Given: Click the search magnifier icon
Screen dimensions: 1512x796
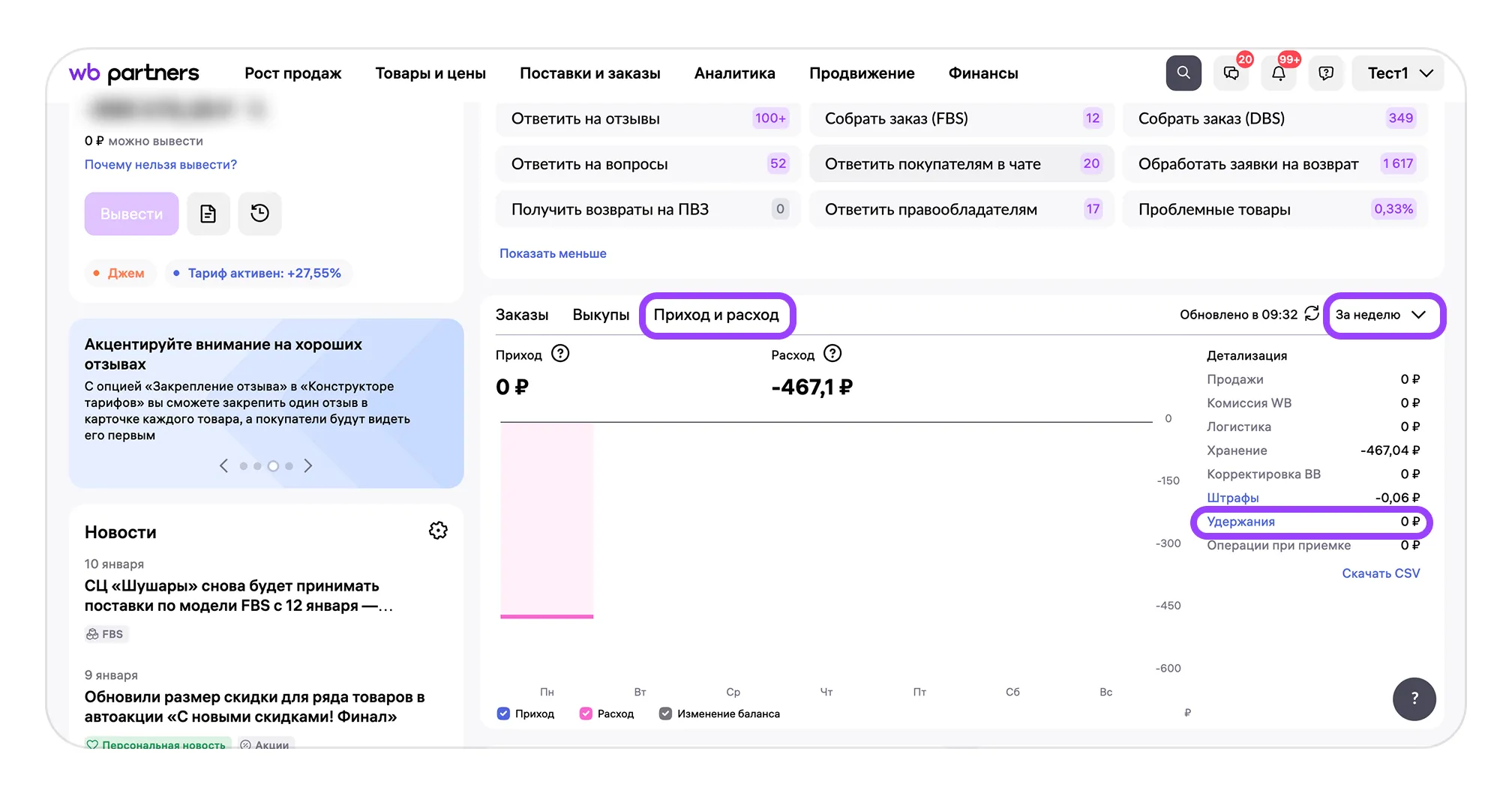Looking at the screenshot, I should (x=1183, y=73).
